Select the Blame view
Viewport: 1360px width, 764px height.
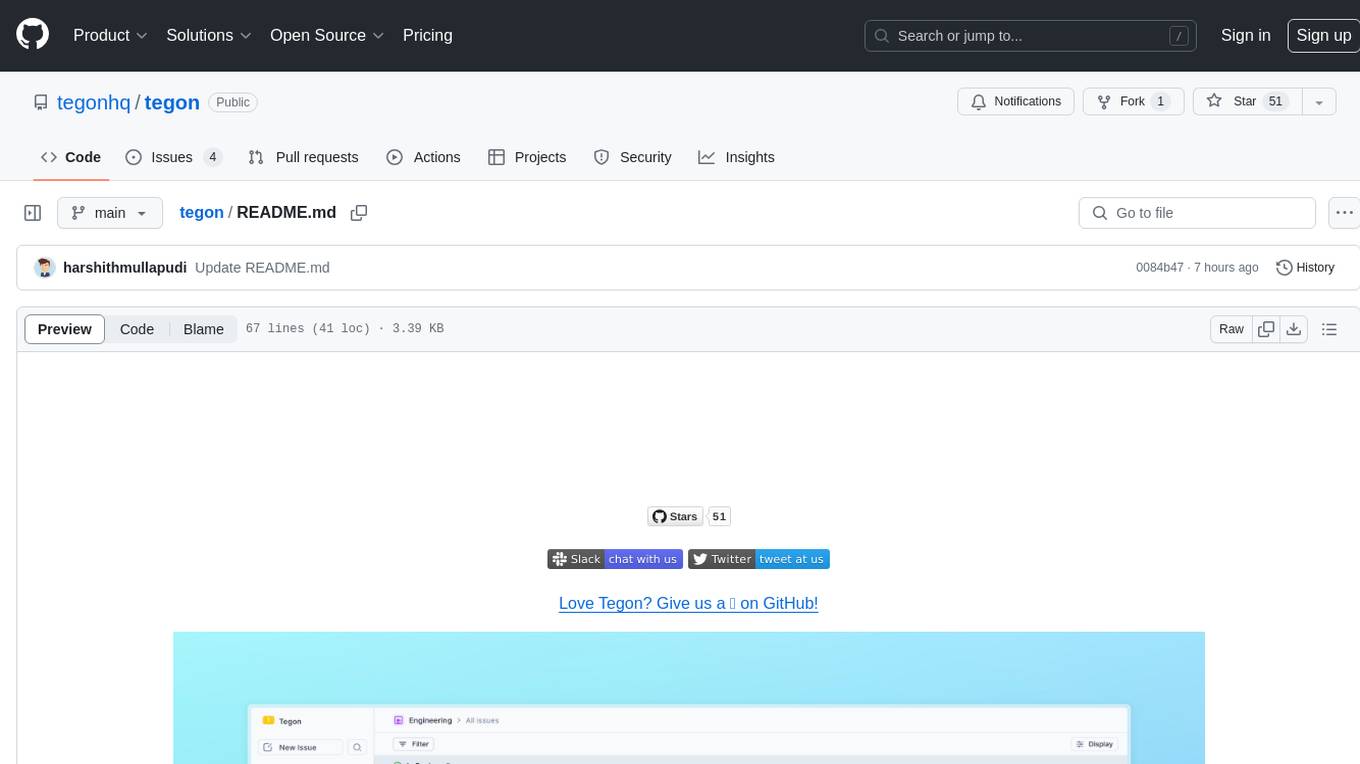[x=203, y=329]
